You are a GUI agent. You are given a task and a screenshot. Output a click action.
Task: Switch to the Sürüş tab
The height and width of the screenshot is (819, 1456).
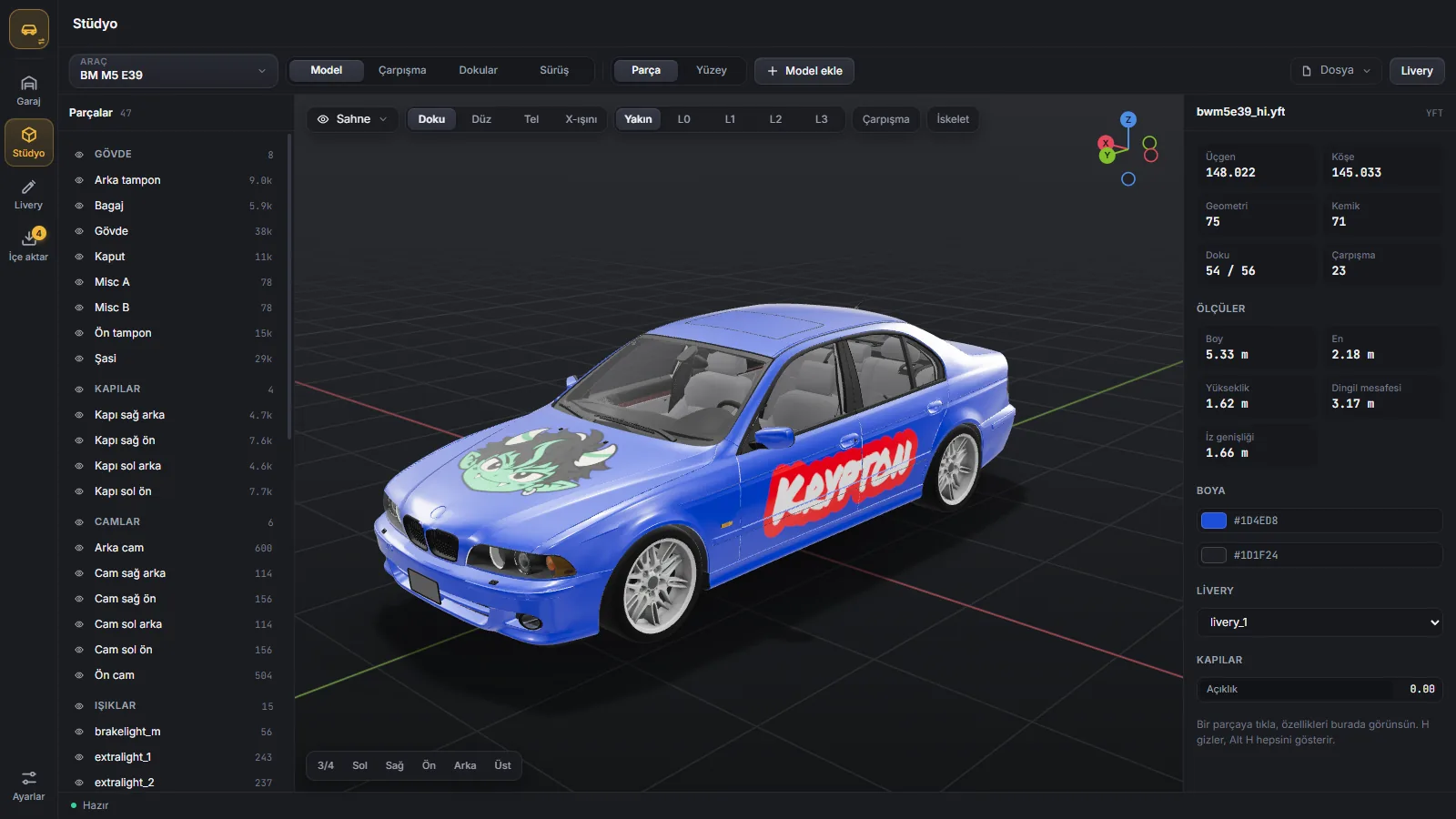coord(554,70)
